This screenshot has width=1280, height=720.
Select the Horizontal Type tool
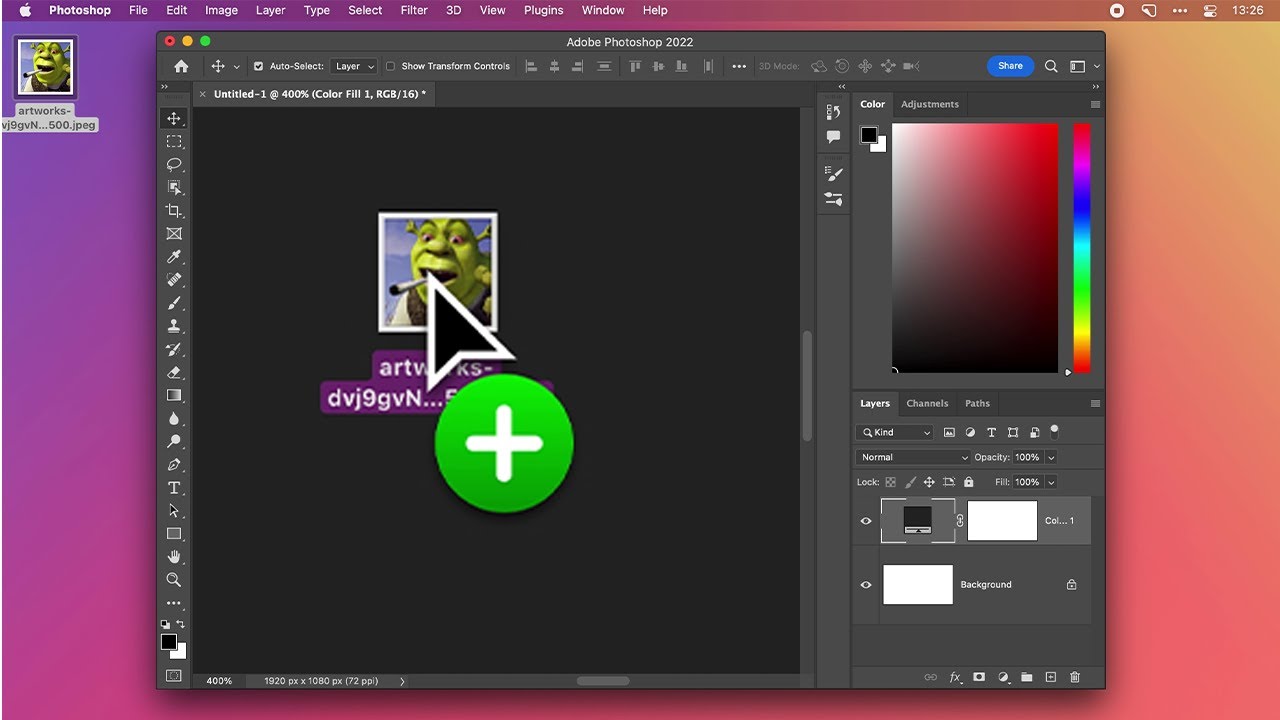(174, 487)
